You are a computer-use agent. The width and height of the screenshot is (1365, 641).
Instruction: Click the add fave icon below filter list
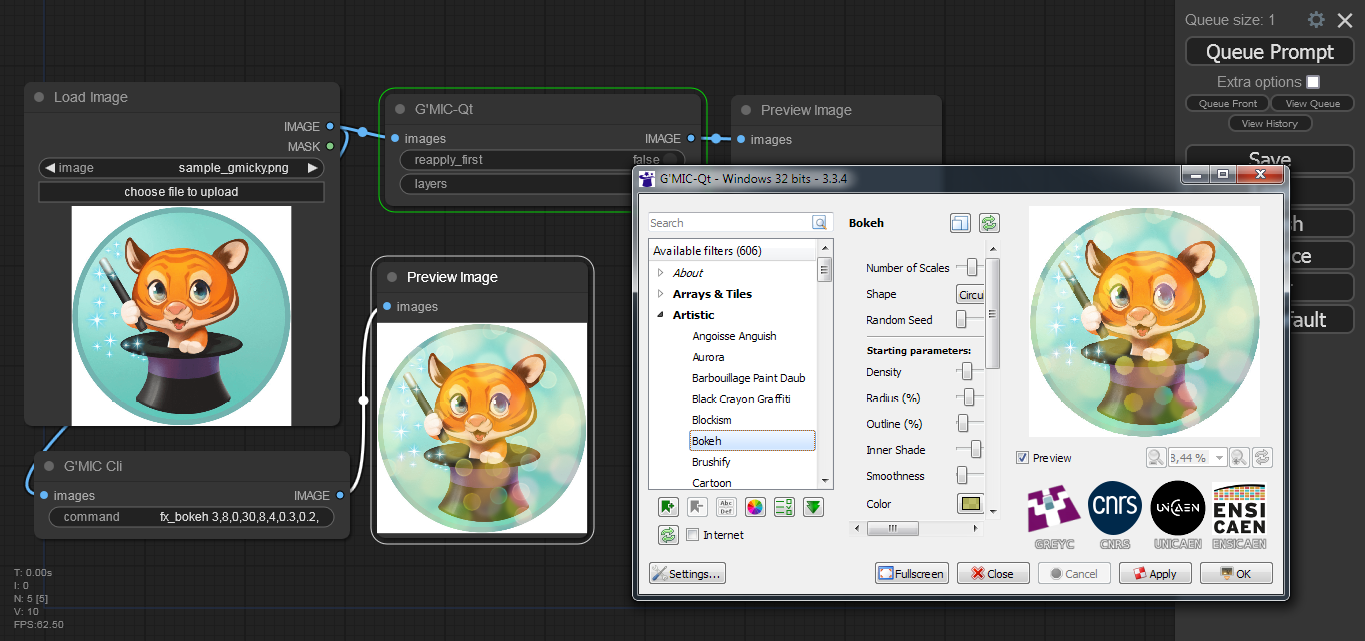tap(668, 506)
